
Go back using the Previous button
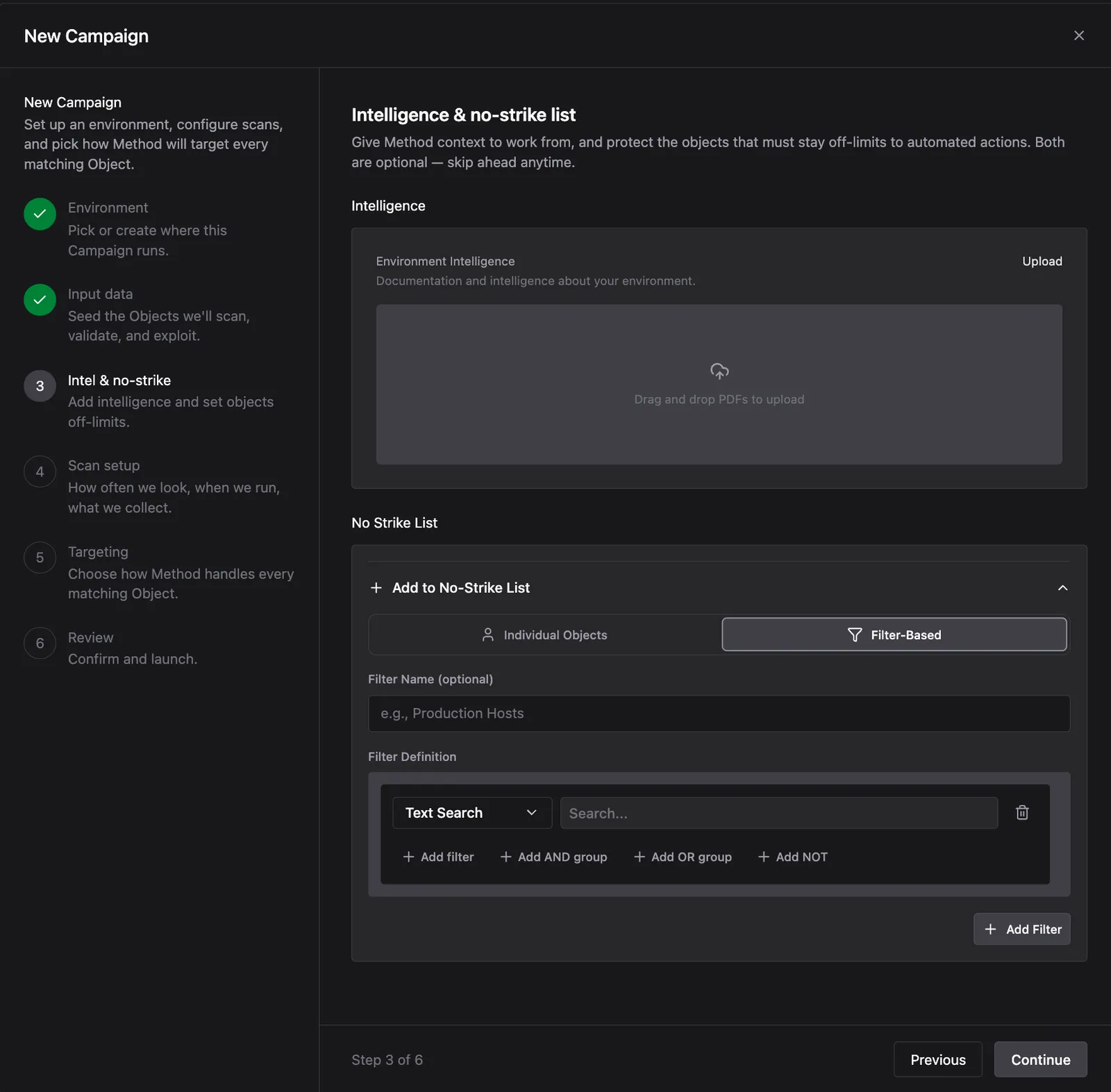[x=937, y=1059]
